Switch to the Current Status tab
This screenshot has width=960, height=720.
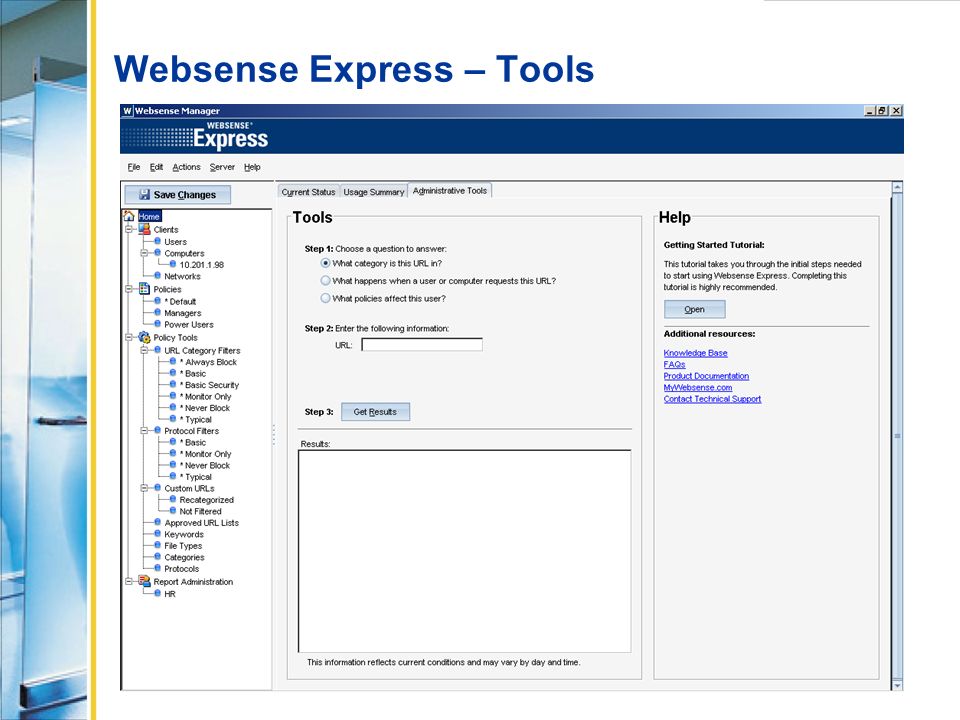[309, 192]
